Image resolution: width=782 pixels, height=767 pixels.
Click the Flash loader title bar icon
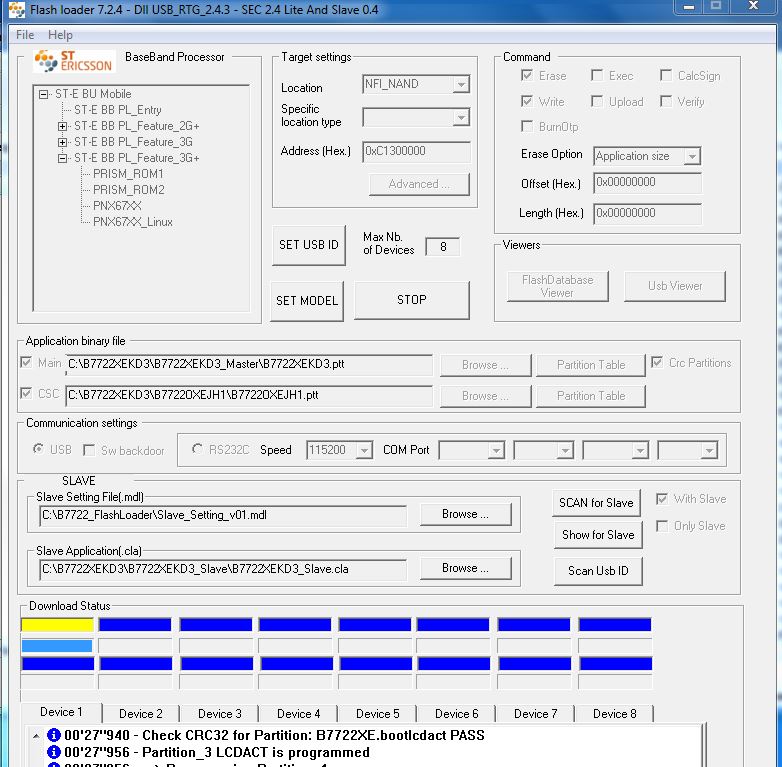coord(17,9)
